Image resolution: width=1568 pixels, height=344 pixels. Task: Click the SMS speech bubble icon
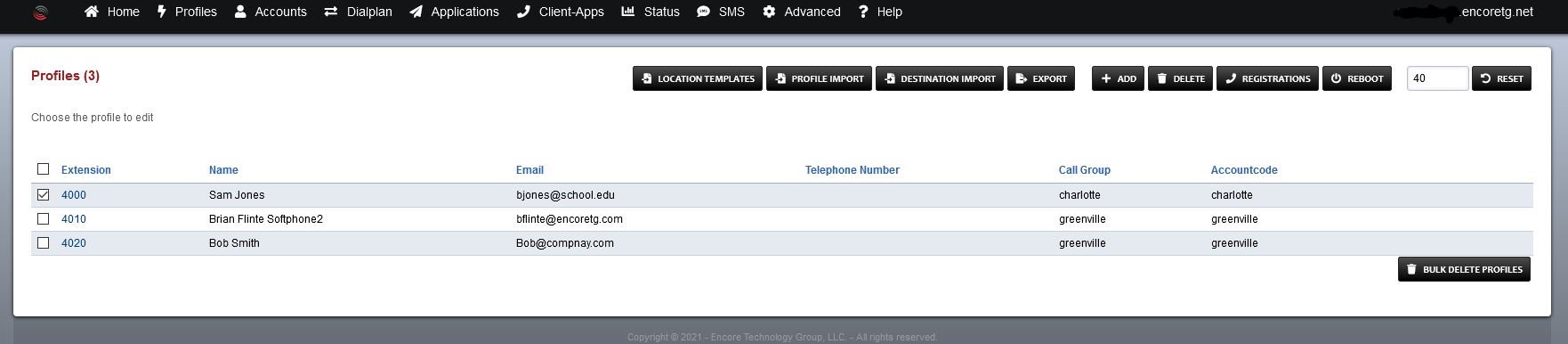(704, 12)
